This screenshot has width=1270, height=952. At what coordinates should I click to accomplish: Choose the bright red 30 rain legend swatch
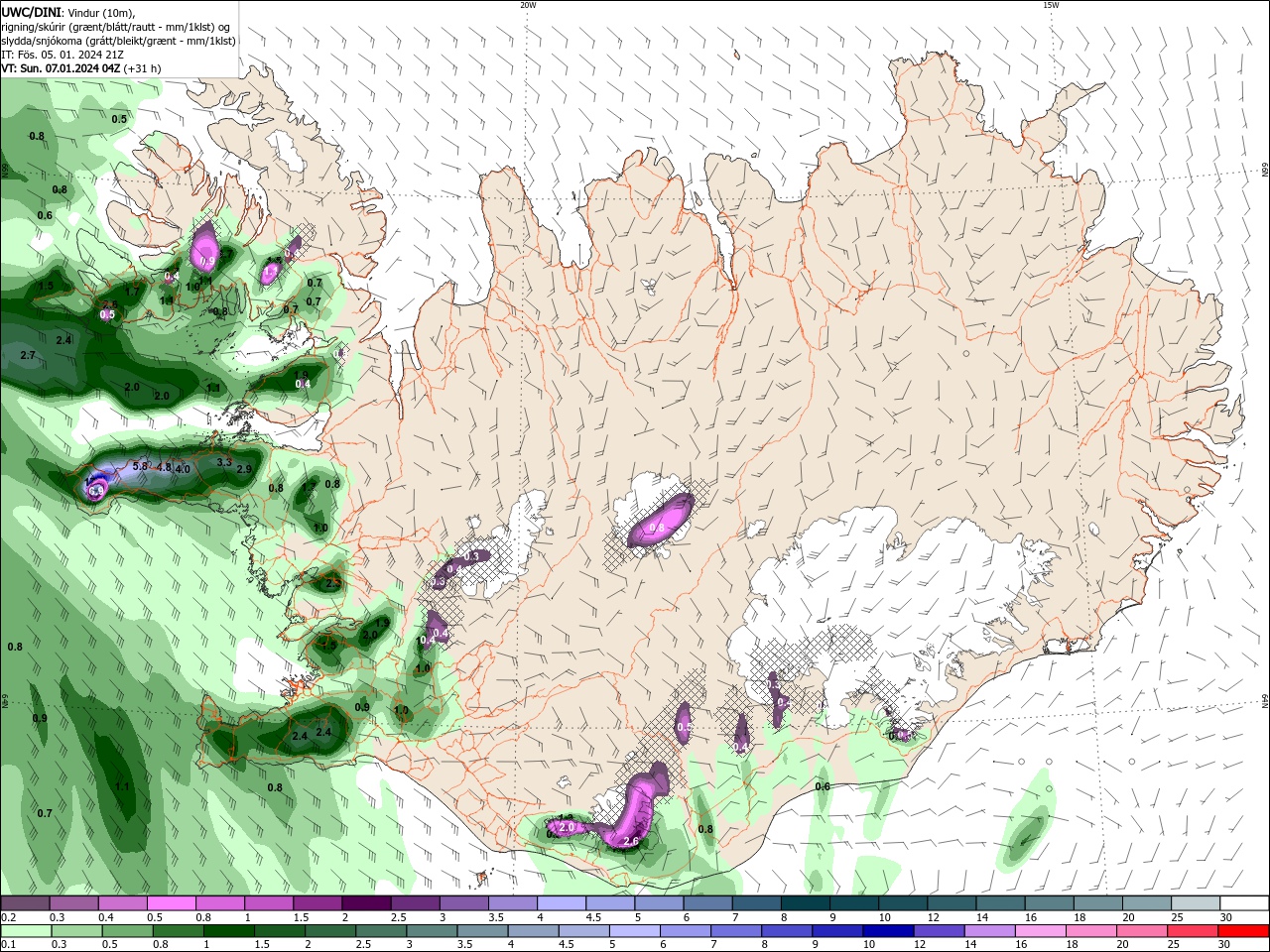1244,931
